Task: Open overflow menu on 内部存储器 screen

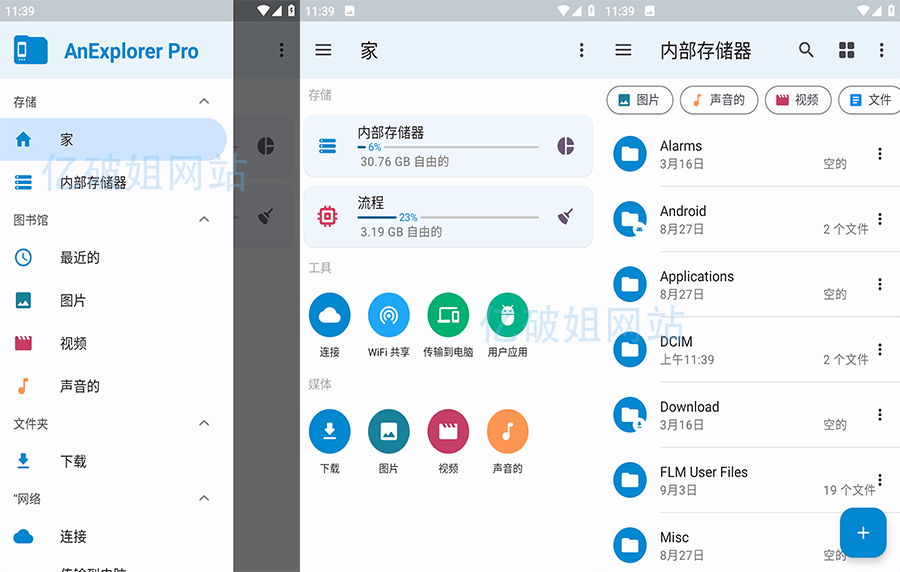Action: coord(882,50)
